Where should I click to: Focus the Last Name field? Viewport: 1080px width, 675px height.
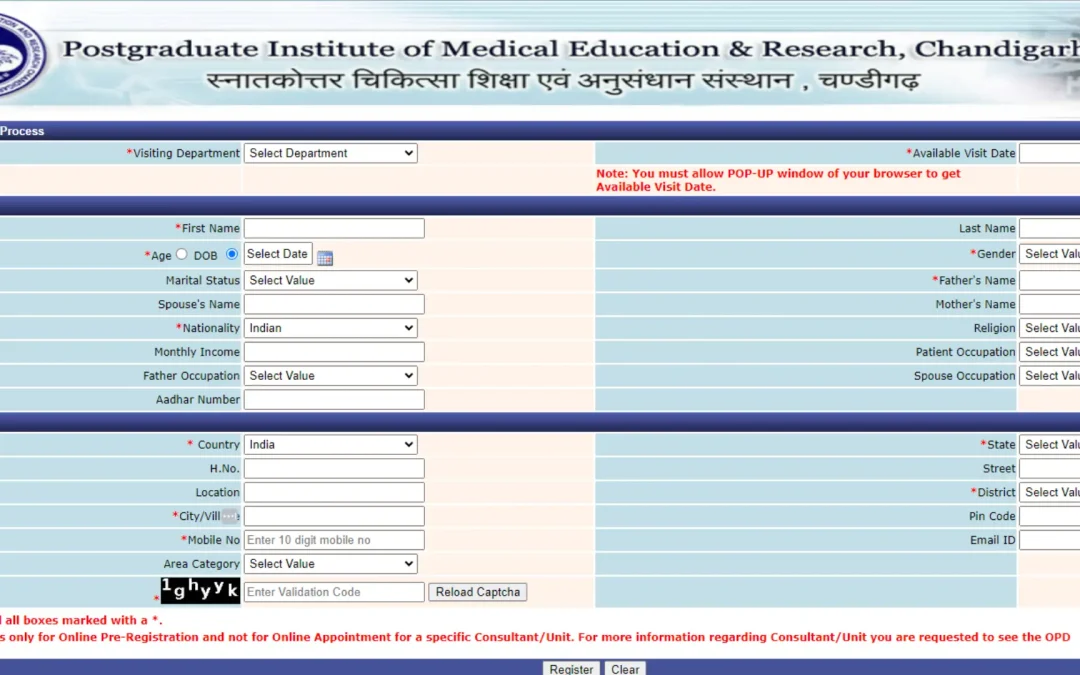(x=1050, y=228)
